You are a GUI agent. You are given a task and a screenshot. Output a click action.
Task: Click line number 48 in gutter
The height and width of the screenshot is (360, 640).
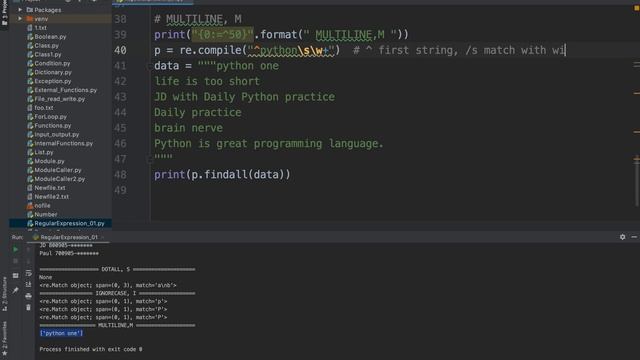point(120,175)
